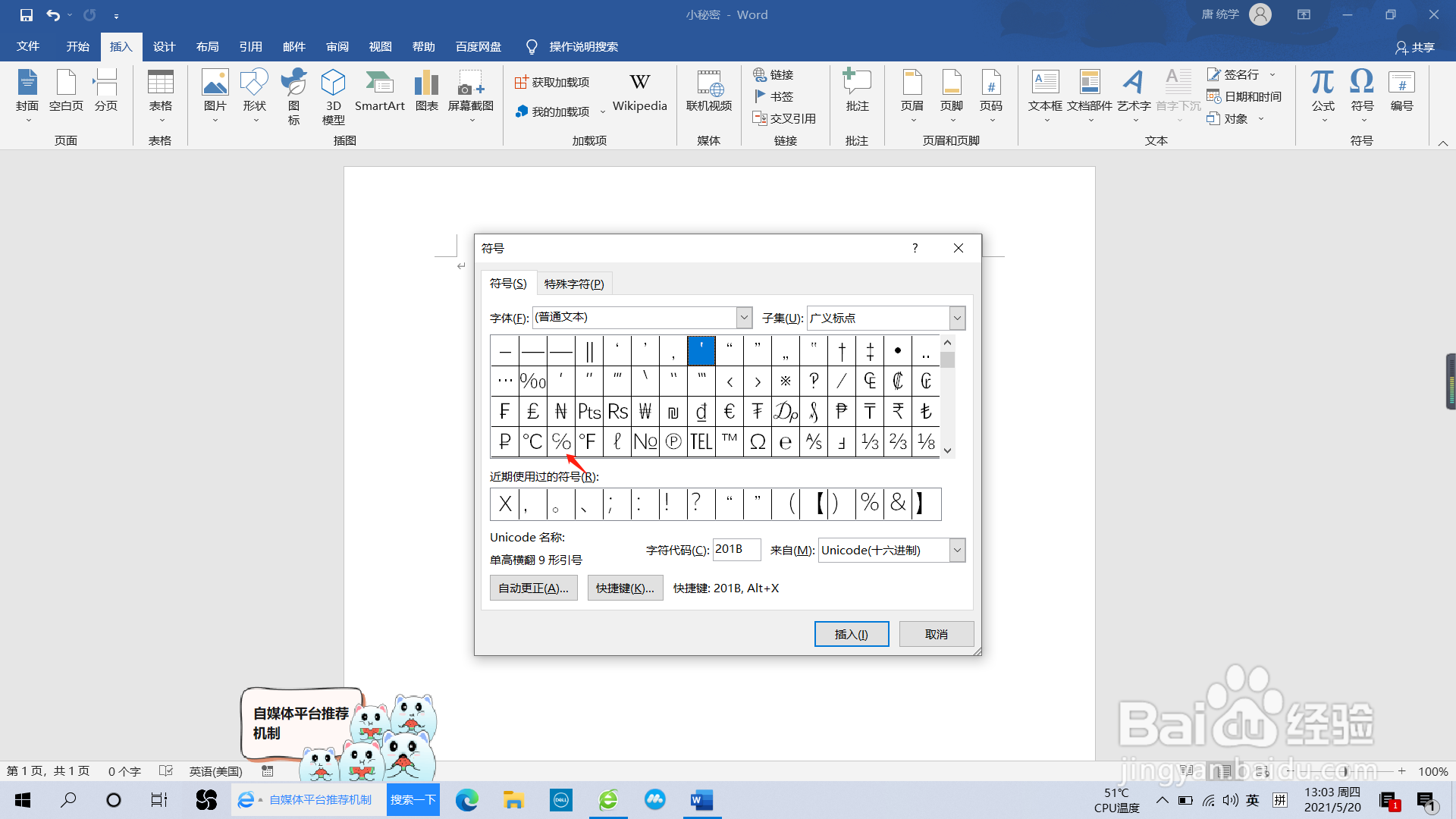Click the save icon in title bar
Screen dimensions: 1456x819
pyautogui.click(x=27, y=14)
